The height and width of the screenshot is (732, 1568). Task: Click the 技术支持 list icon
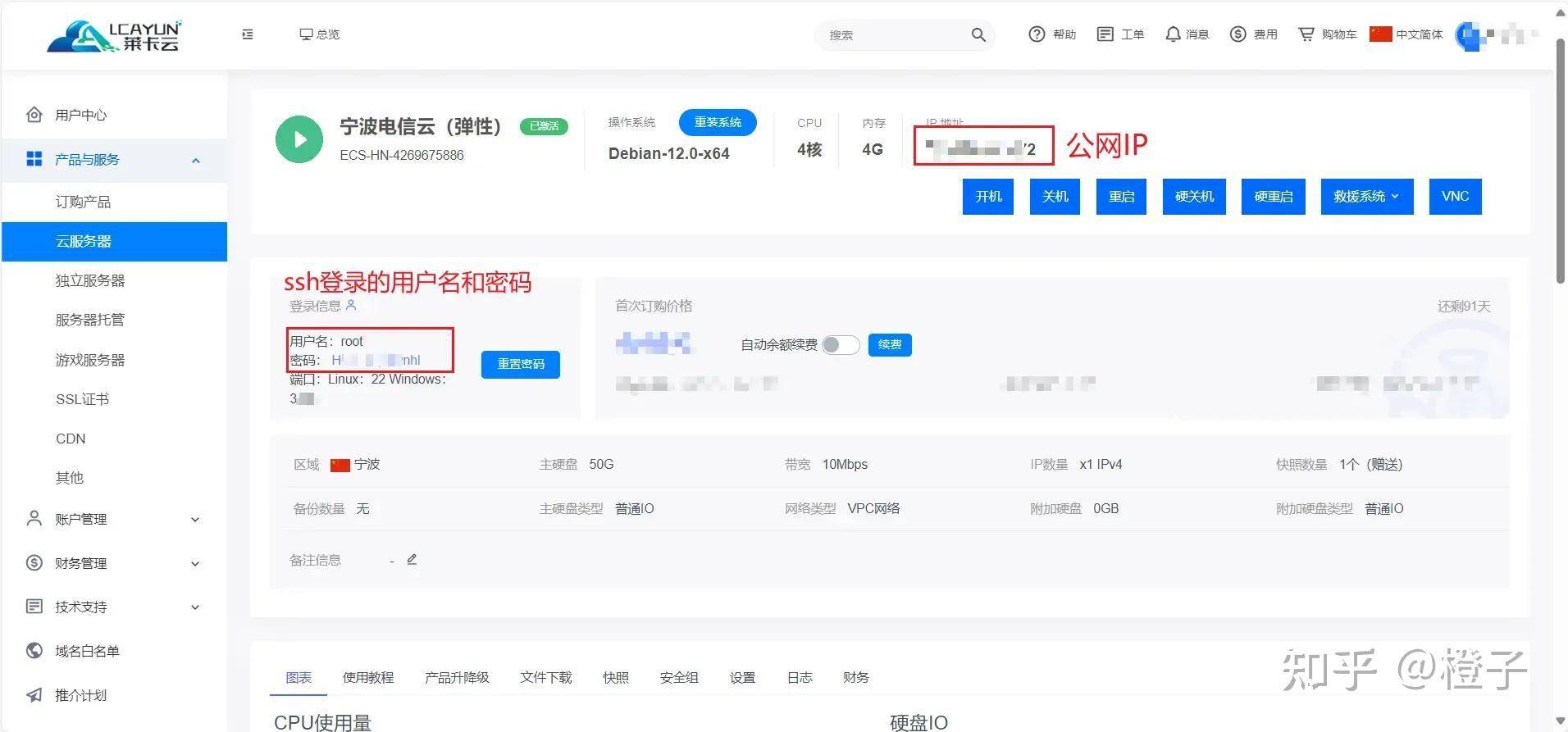click(34, 607)
